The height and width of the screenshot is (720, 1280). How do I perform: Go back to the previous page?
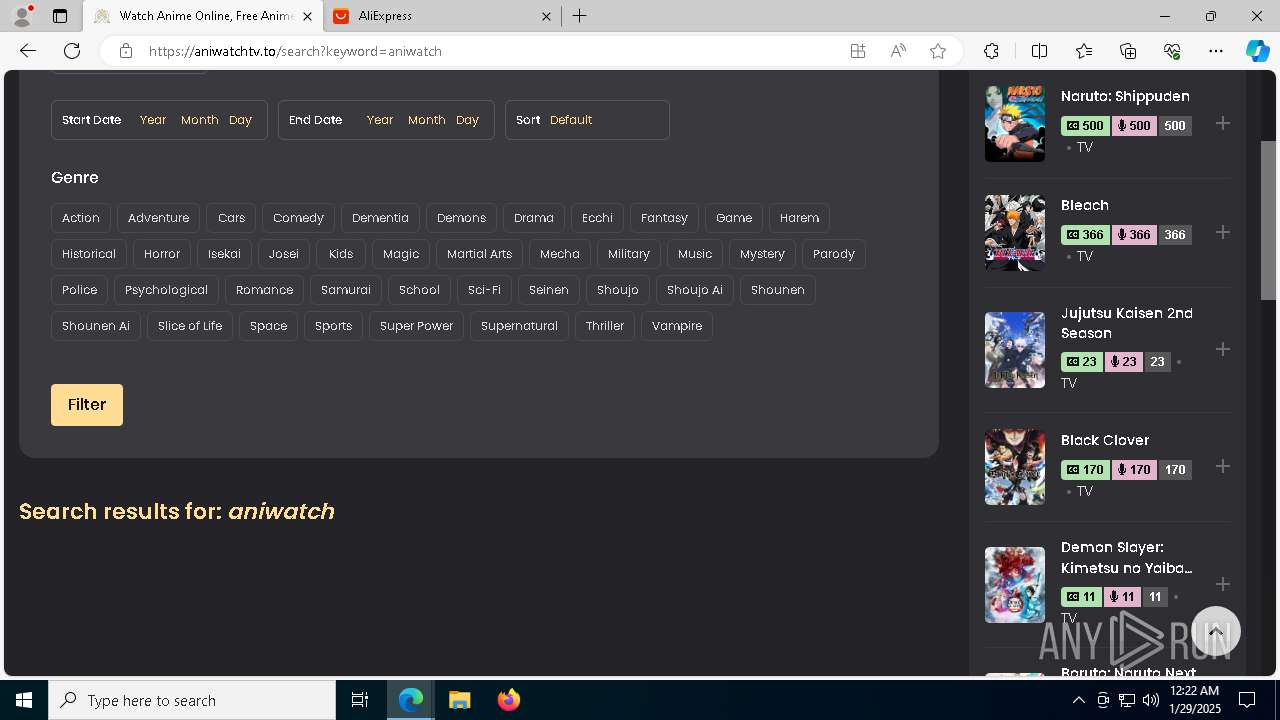pyautogui.click(x=28, y=51)
